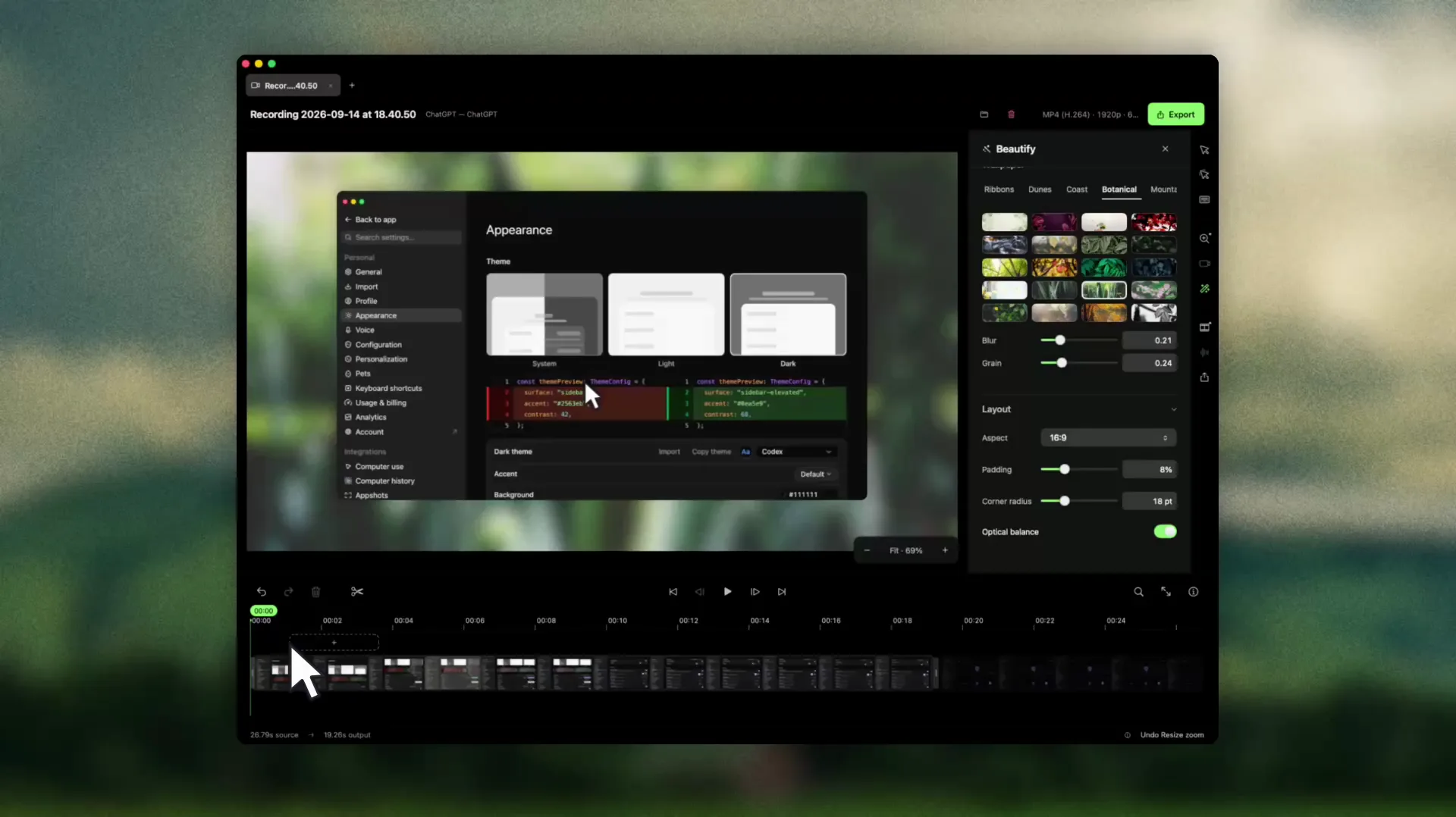This screenshot has width=1456, height=817.
Task: Delete the selected clip using the timeline trash icon
Action: pos(316,592)
